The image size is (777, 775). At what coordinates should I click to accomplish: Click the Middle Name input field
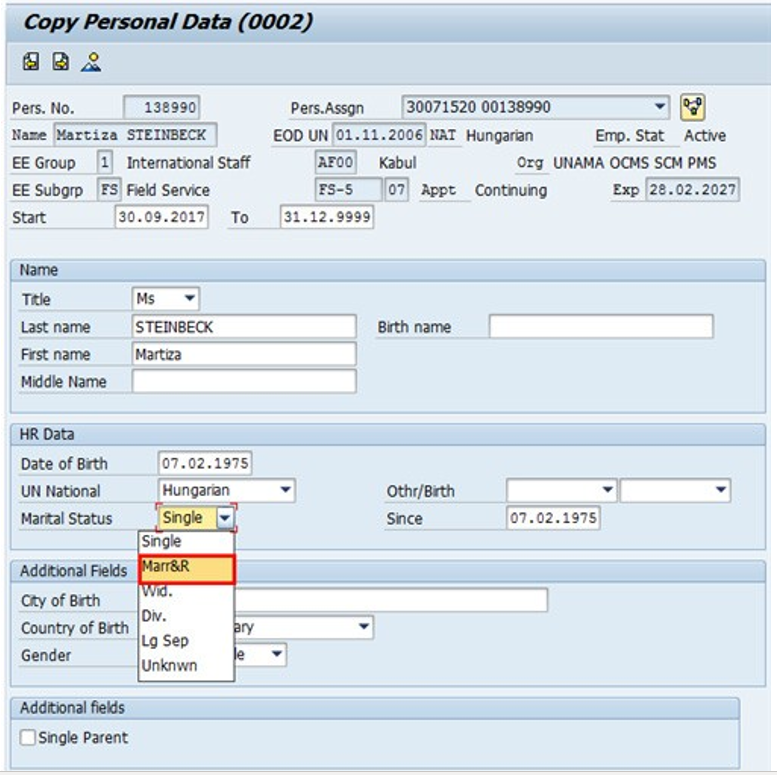(x=244, y=382)
